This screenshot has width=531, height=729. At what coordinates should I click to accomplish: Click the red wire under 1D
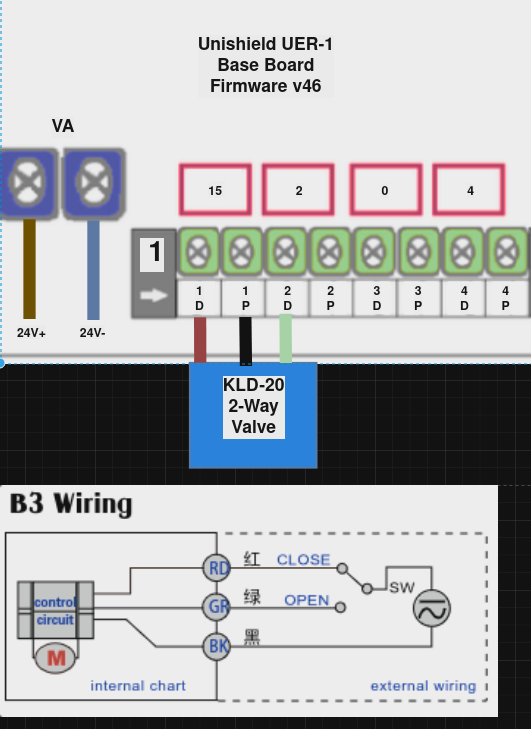pyautogui.click(x=200, y=340)
